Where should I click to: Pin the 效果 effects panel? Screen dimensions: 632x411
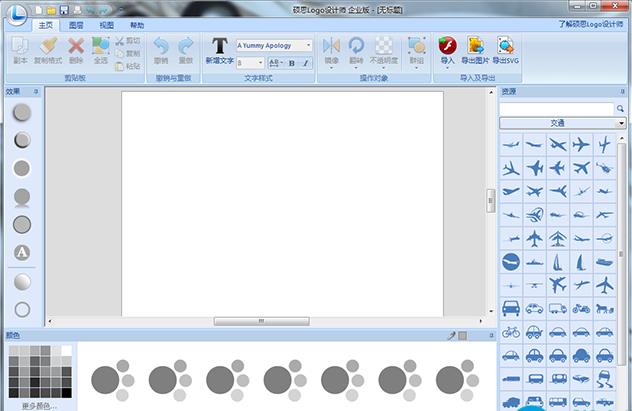pyautogui.click(x=36, y=92)
